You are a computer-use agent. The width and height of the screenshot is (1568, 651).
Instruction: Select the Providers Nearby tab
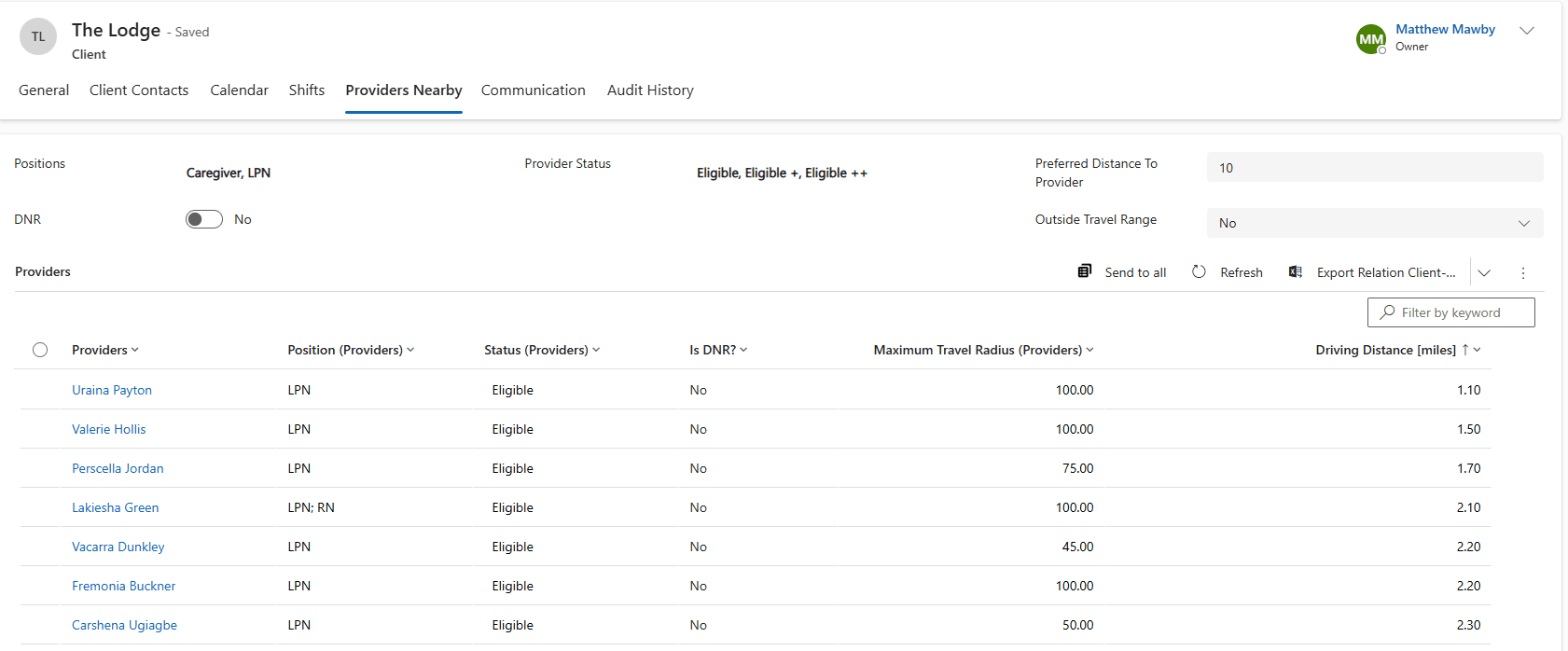pos(404,90)
